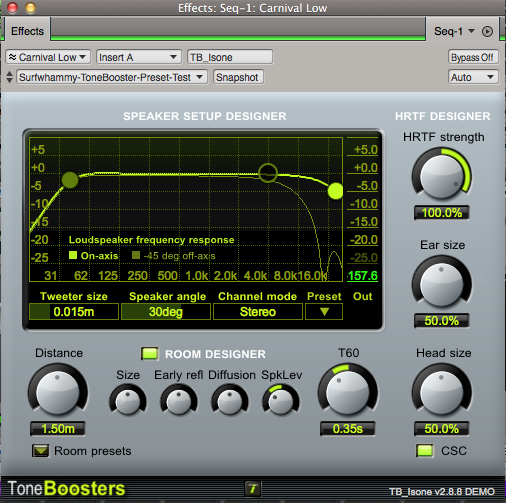
Task: Click the Early refl knob
Action: coord(179,400)
